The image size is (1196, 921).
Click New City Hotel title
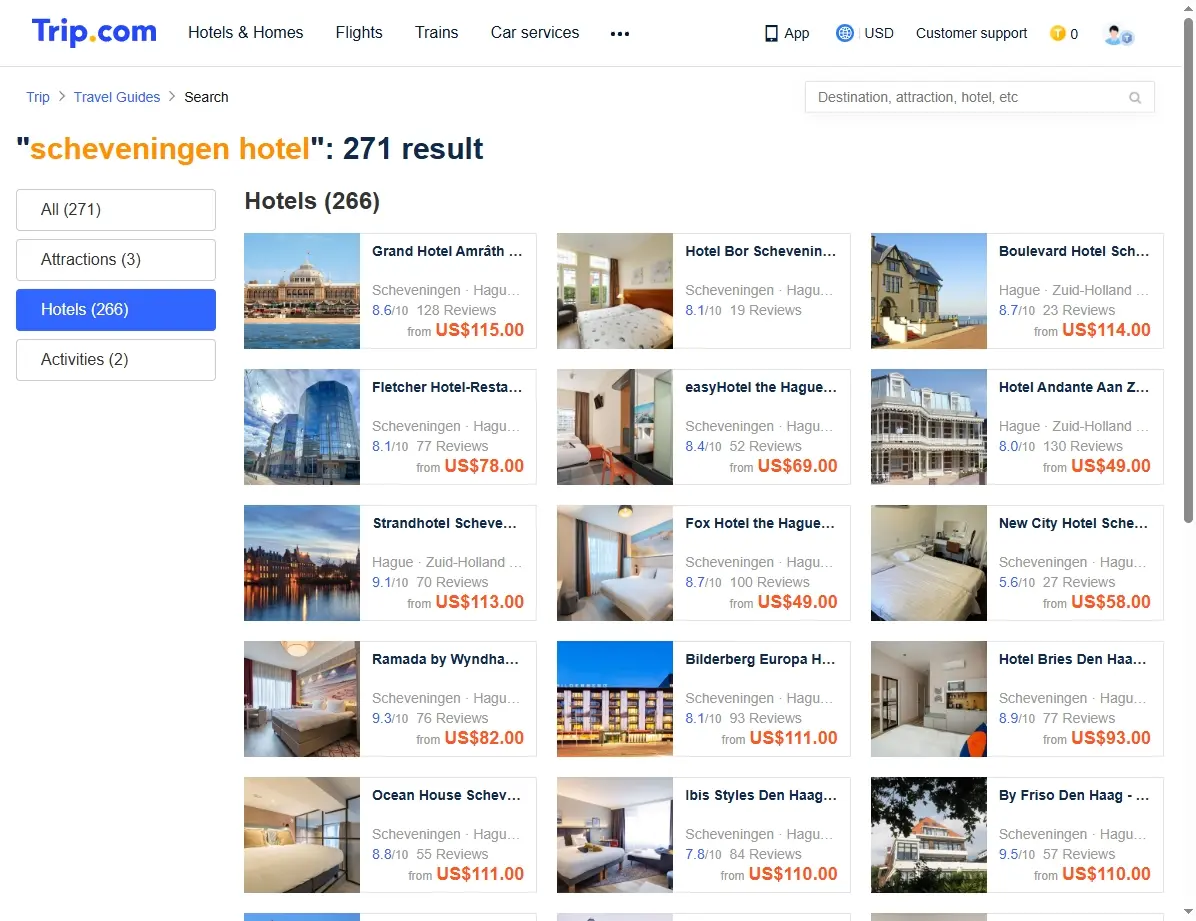coord(1073,523)
